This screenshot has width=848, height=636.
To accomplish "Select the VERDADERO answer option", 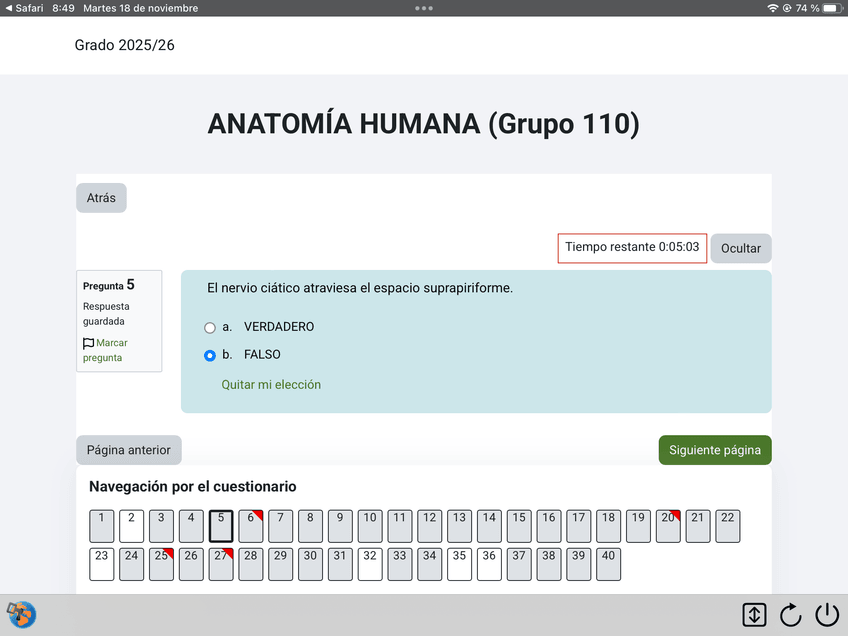I will 209,327.
